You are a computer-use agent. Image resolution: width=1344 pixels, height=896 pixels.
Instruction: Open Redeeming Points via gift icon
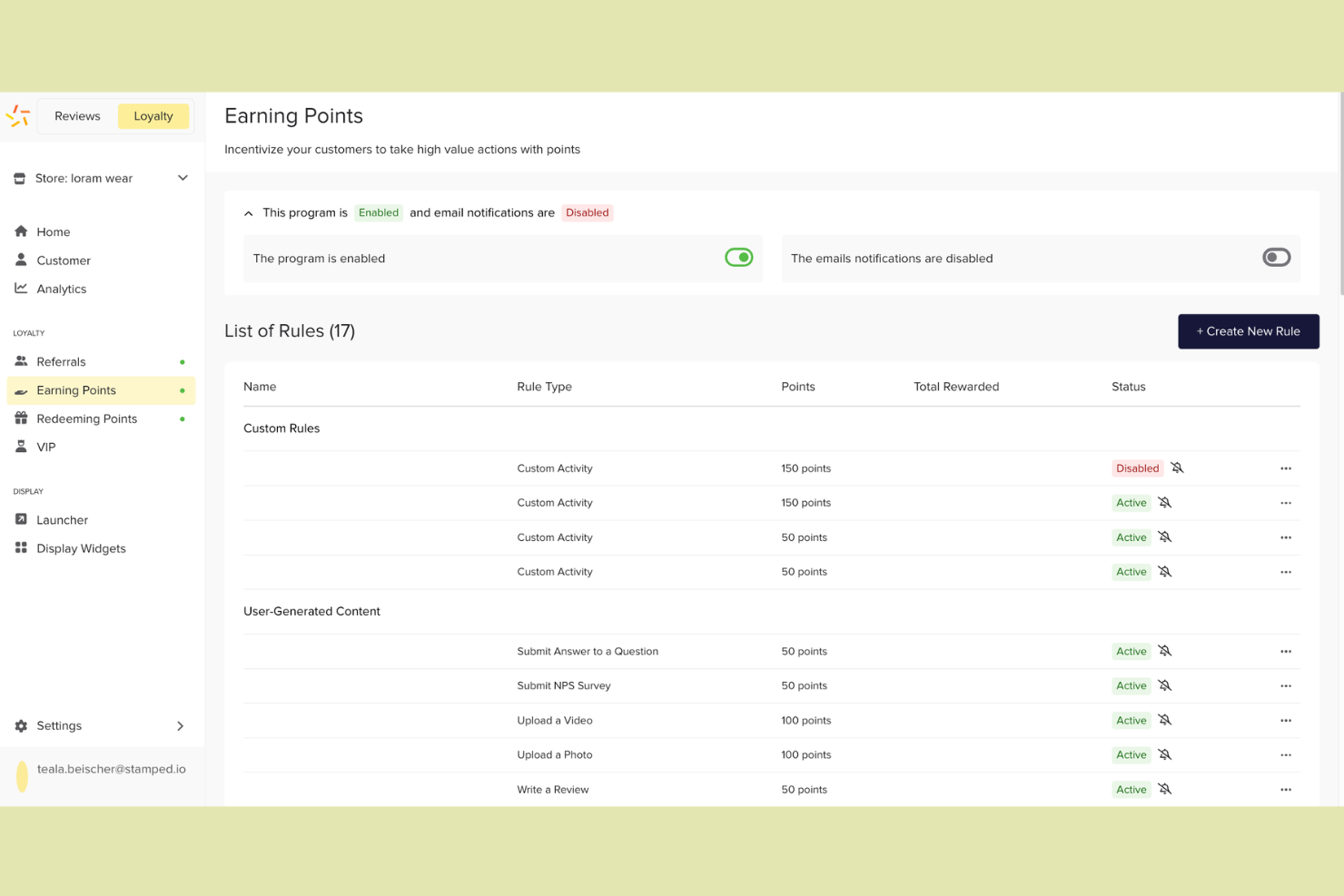pos(21,418)
